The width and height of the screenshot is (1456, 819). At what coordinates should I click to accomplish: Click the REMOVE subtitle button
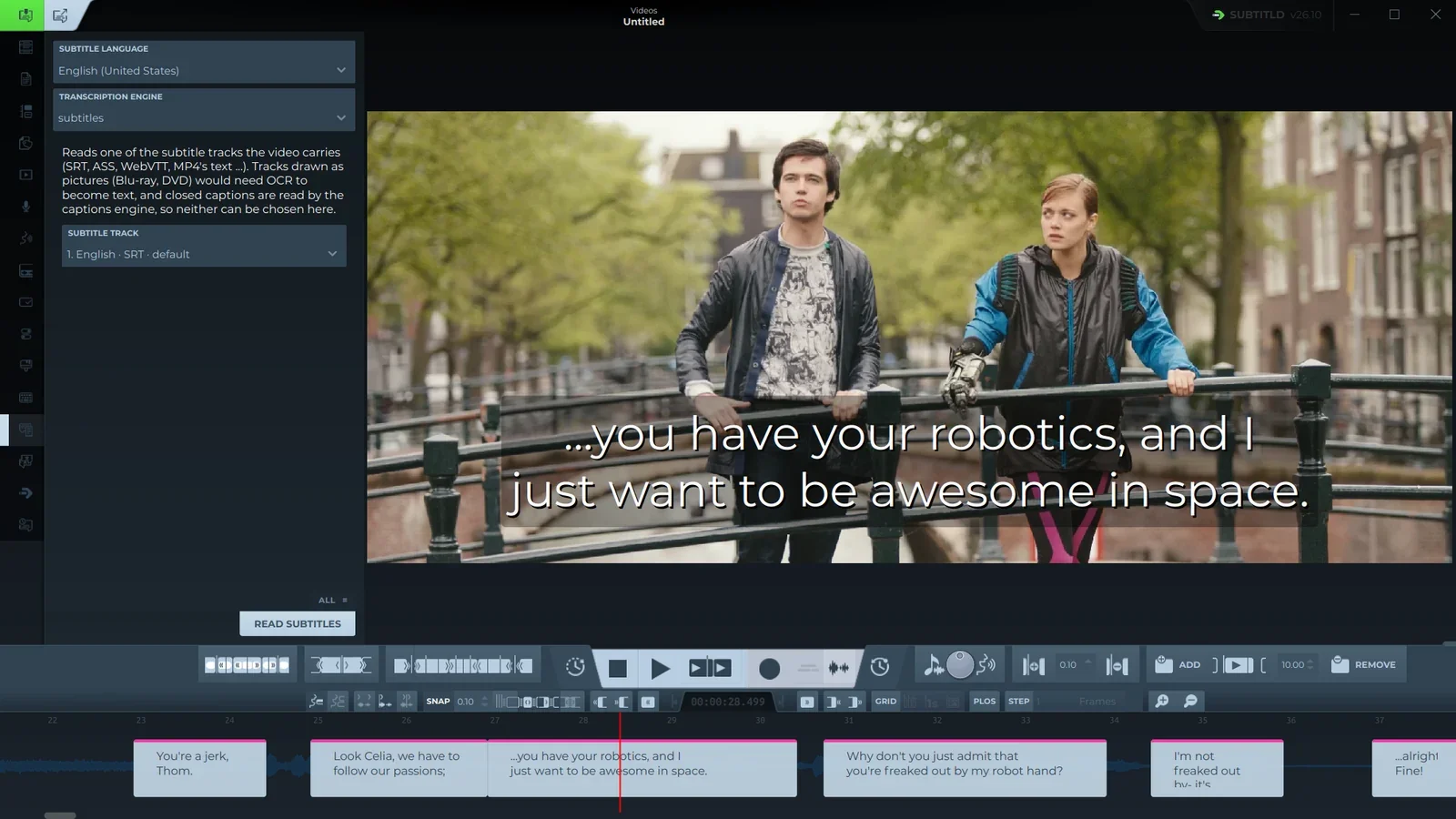click(1363, 664)
